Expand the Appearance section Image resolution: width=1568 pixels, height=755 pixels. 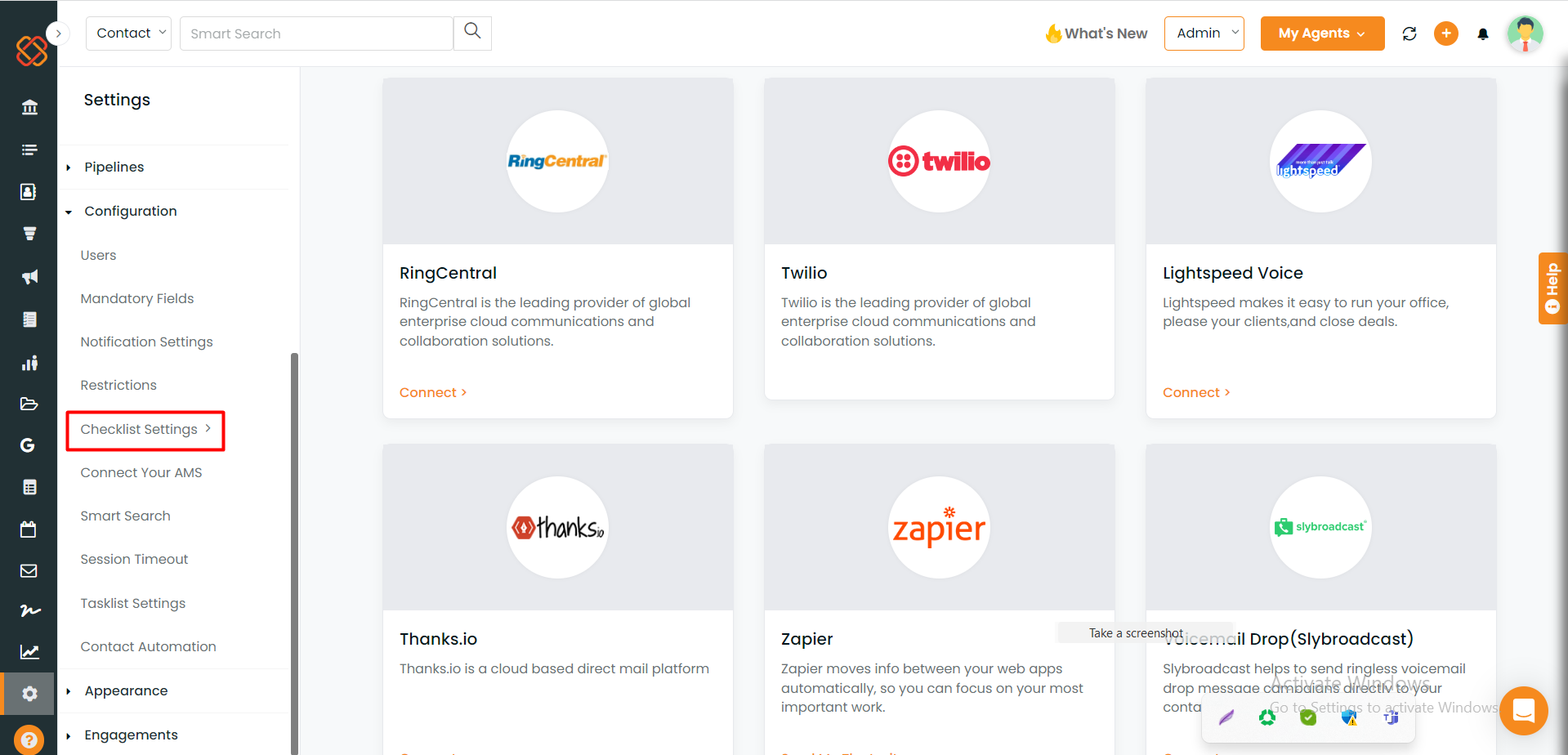pyautogui.click(x=127, y=690)
